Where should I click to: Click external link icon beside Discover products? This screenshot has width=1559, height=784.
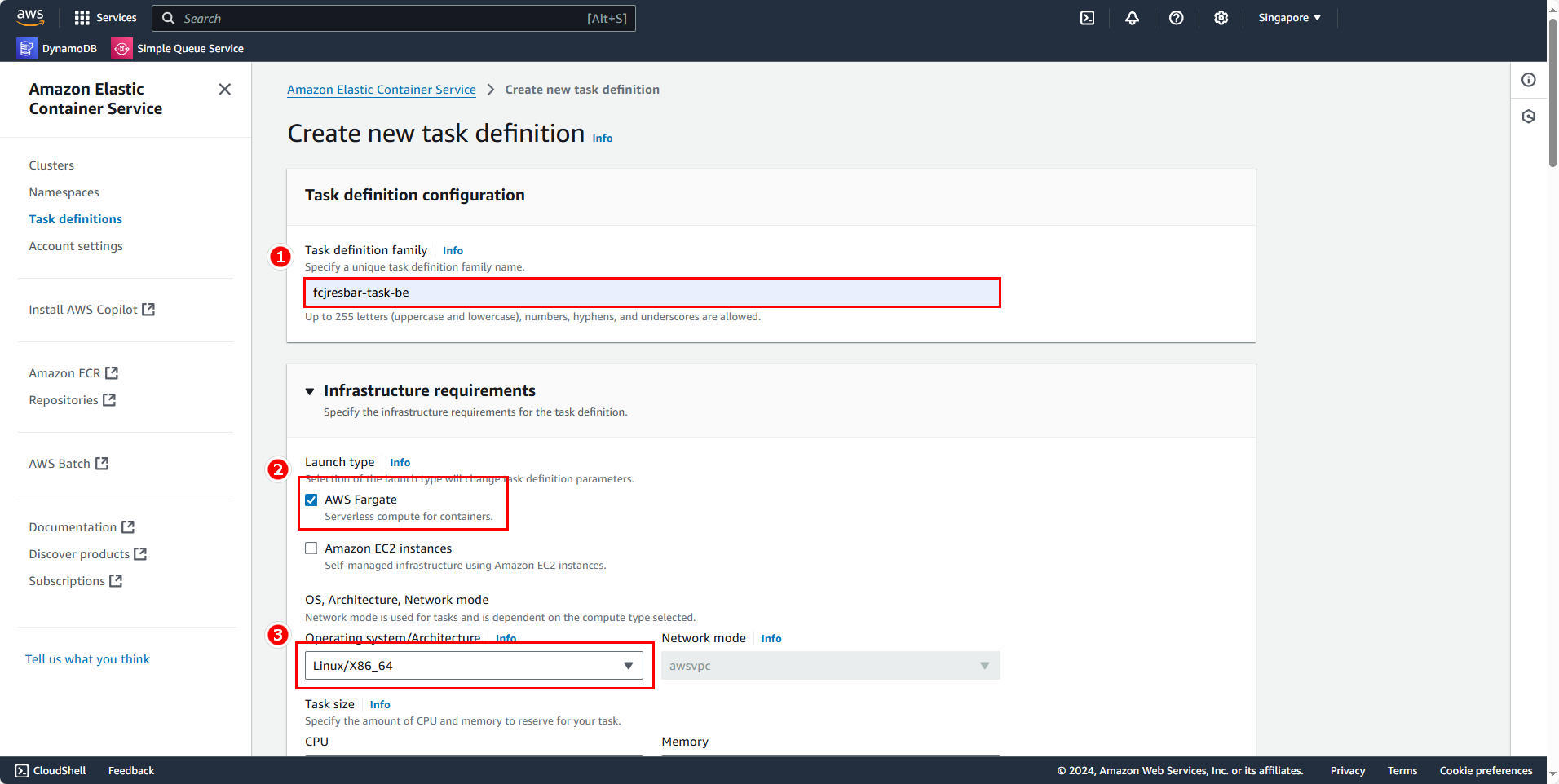point(140,554)
